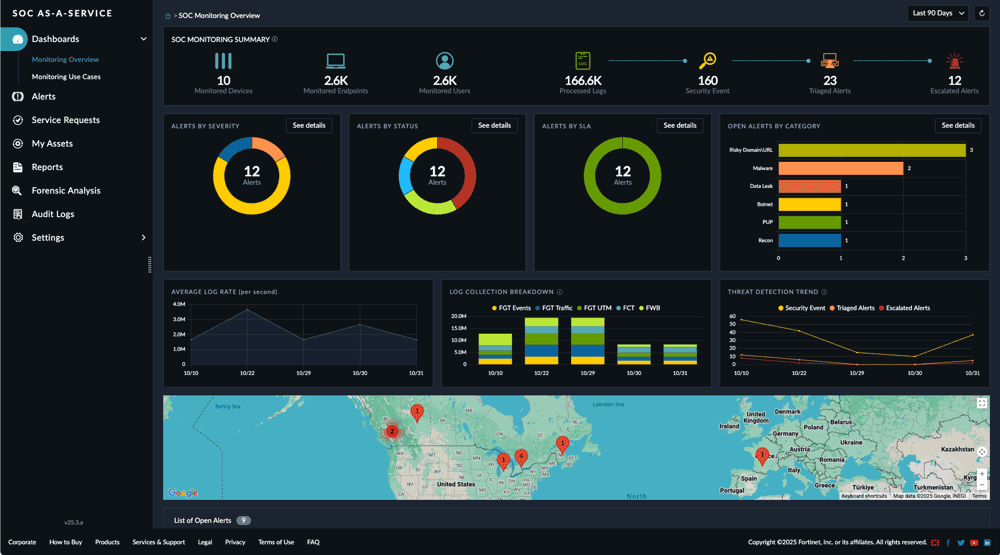Click the Malware bar in category chart
The width and height of the screenshot is (1000, 555).
(840, 168)
